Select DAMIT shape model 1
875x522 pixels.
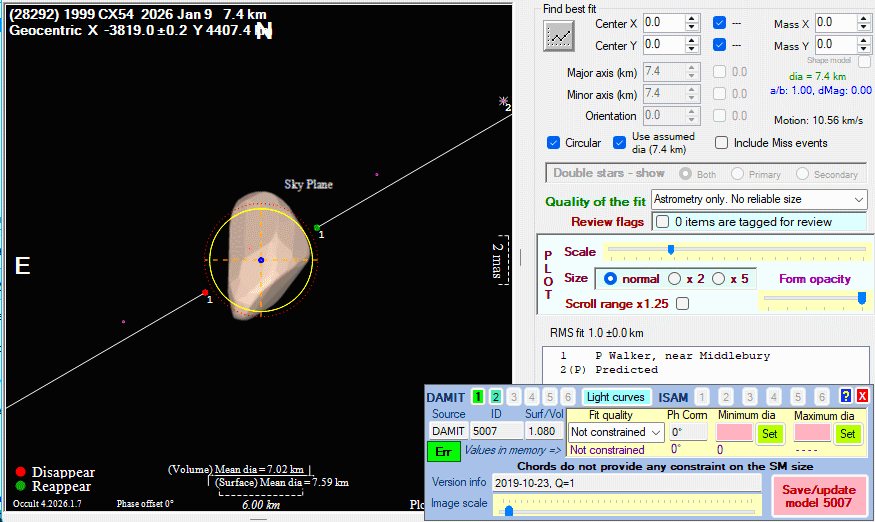tap(478, 397)
